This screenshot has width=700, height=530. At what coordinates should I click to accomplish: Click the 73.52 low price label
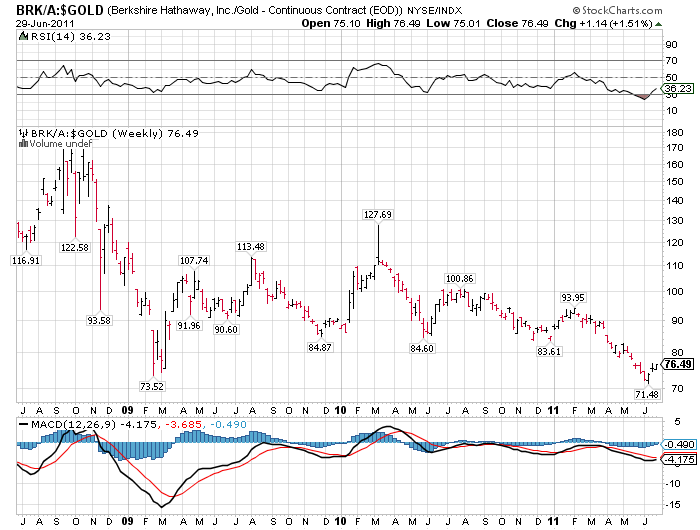[152, 386]
